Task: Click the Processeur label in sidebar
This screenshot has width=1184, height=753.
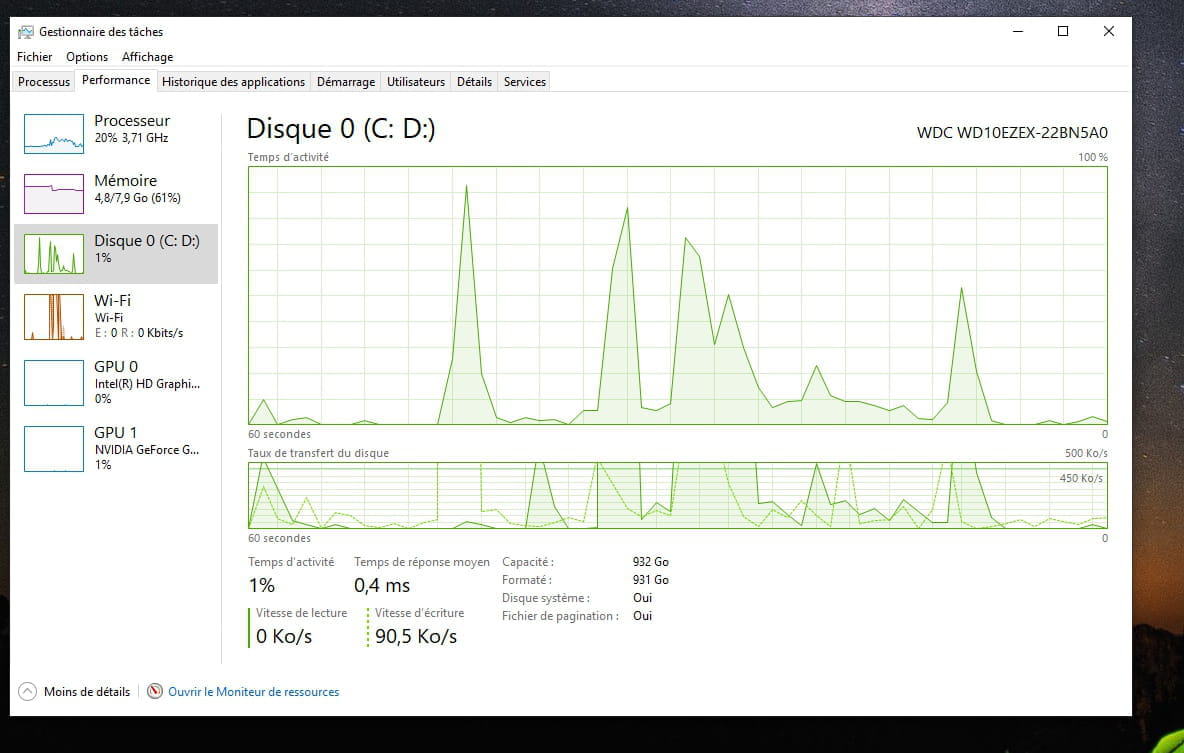Action: [132, 121]
